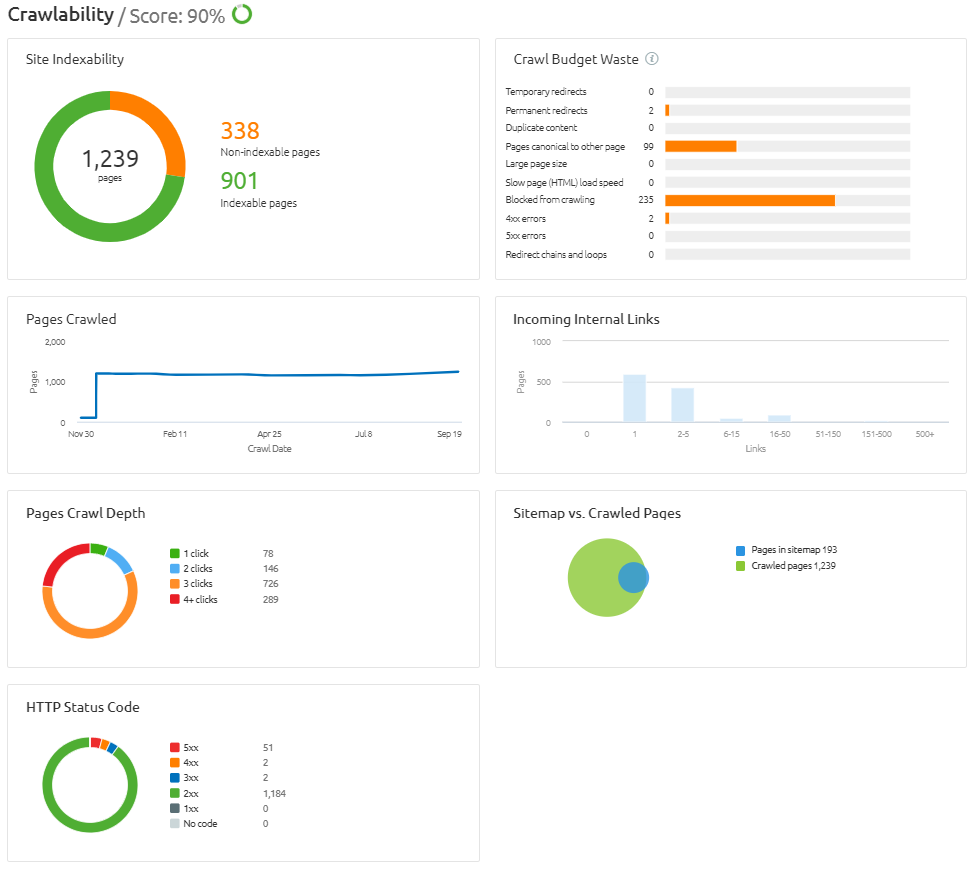Click the 5xx count 51
The image size is (979, 874).
coord(268,747)
